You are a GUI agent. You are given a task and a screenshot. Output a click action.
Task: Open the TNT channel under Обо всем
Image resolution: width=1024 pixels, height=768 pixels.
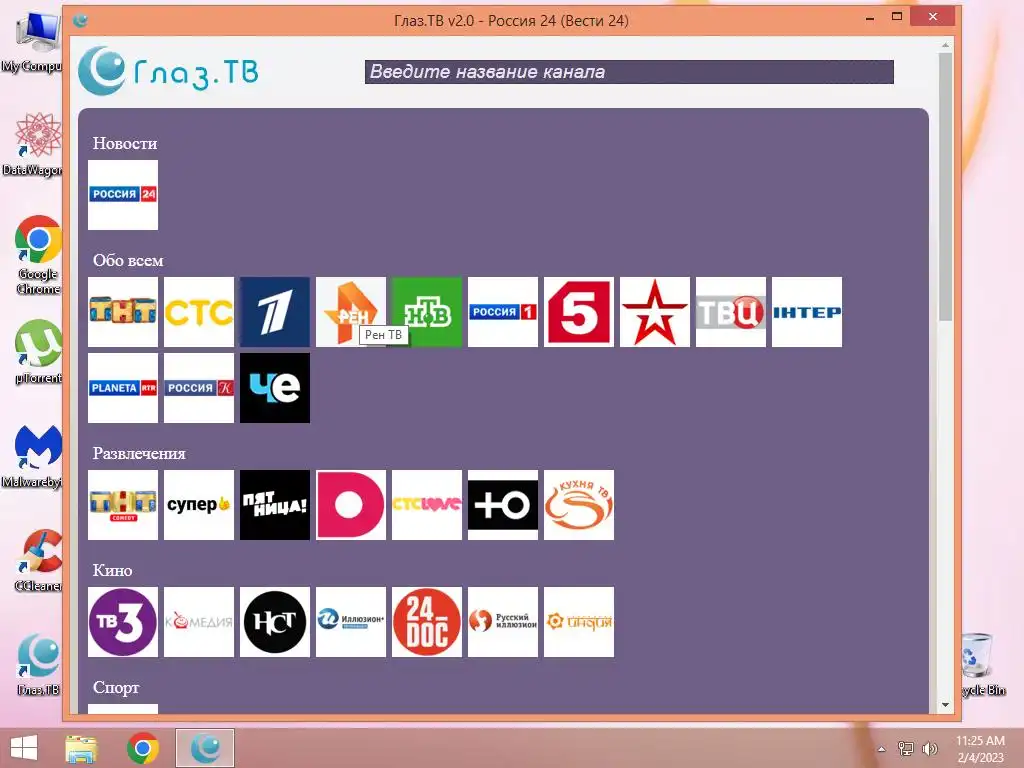(123, 312)
